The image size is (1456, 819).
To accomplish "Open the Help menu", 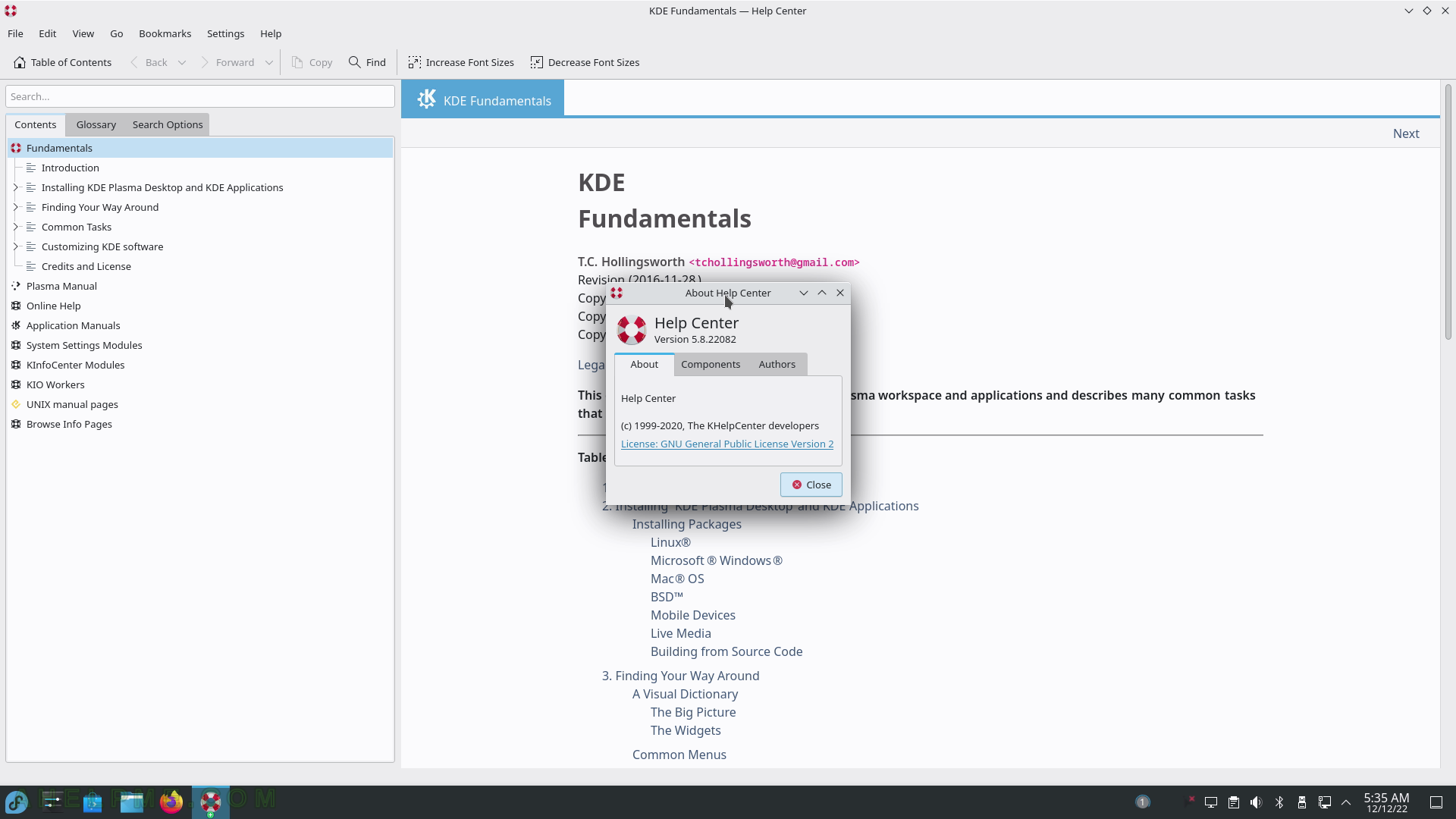I will 270,33.
